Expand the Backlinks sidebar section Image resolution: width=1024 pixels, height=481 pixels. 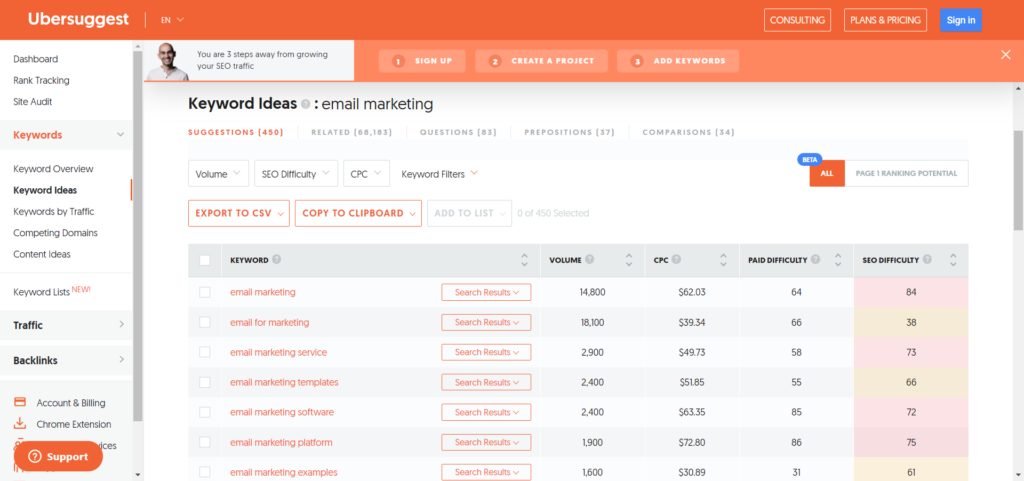pos(121,360)
